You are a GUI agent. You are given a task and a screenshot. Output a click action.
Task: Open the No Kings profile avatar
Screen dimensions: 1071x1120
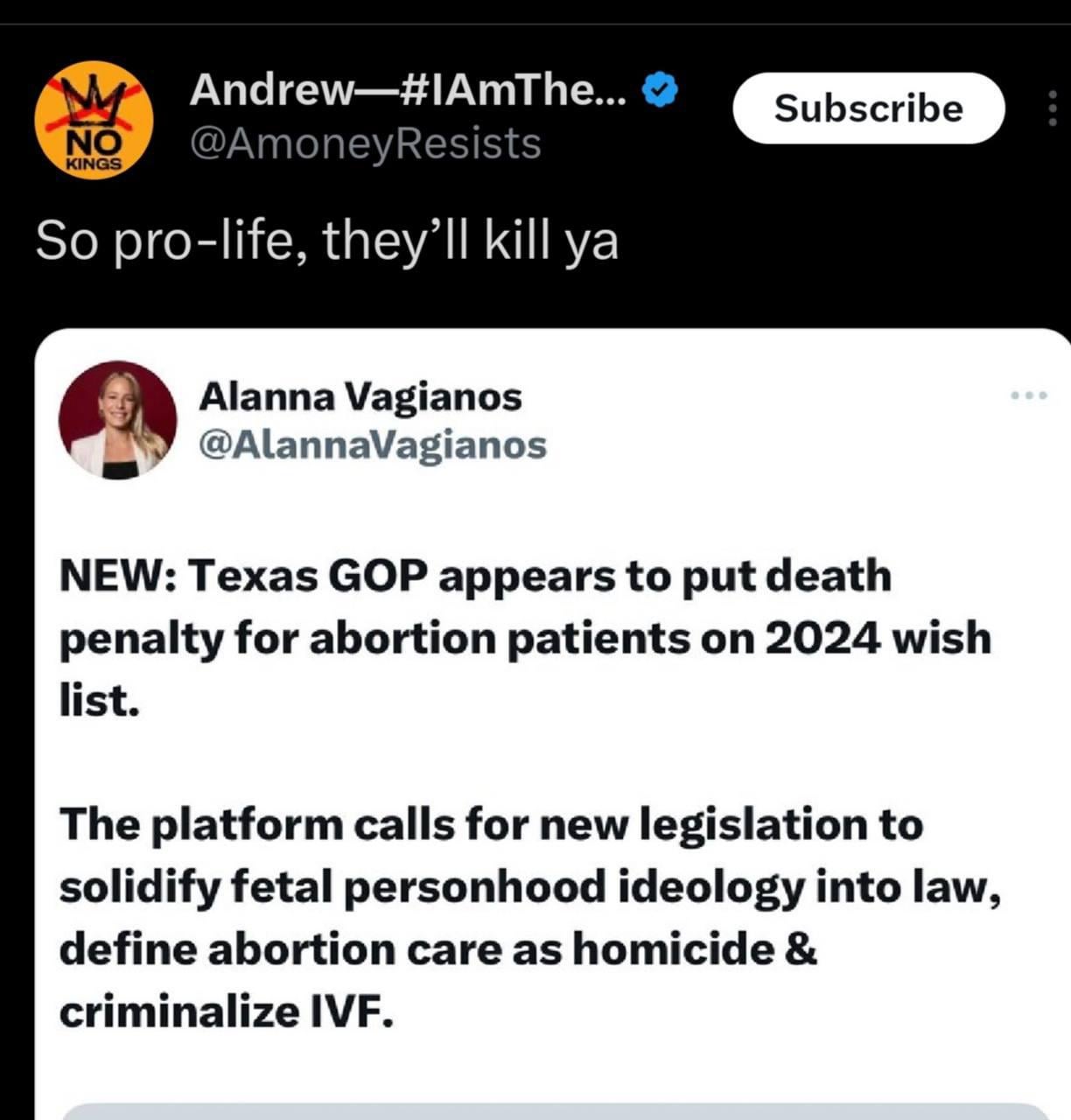click(x=94, y=119)
